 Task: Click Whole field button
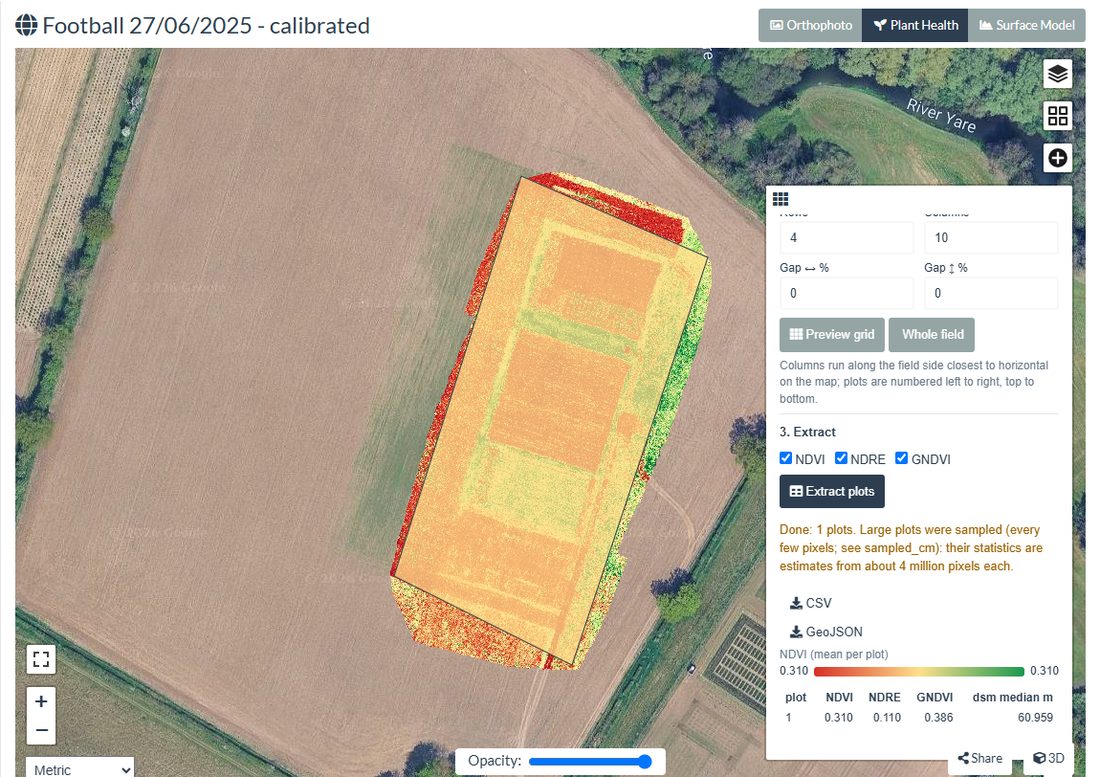click(x=932, y=335)
